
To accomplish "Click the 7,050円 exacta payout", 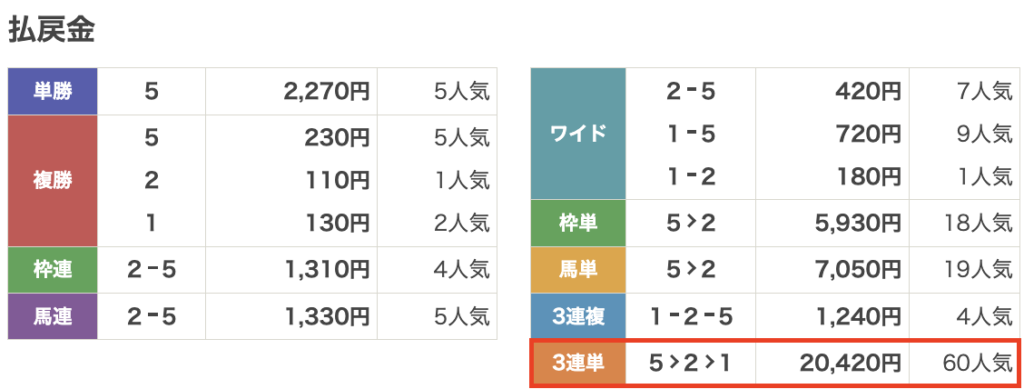I will point(857,270).
